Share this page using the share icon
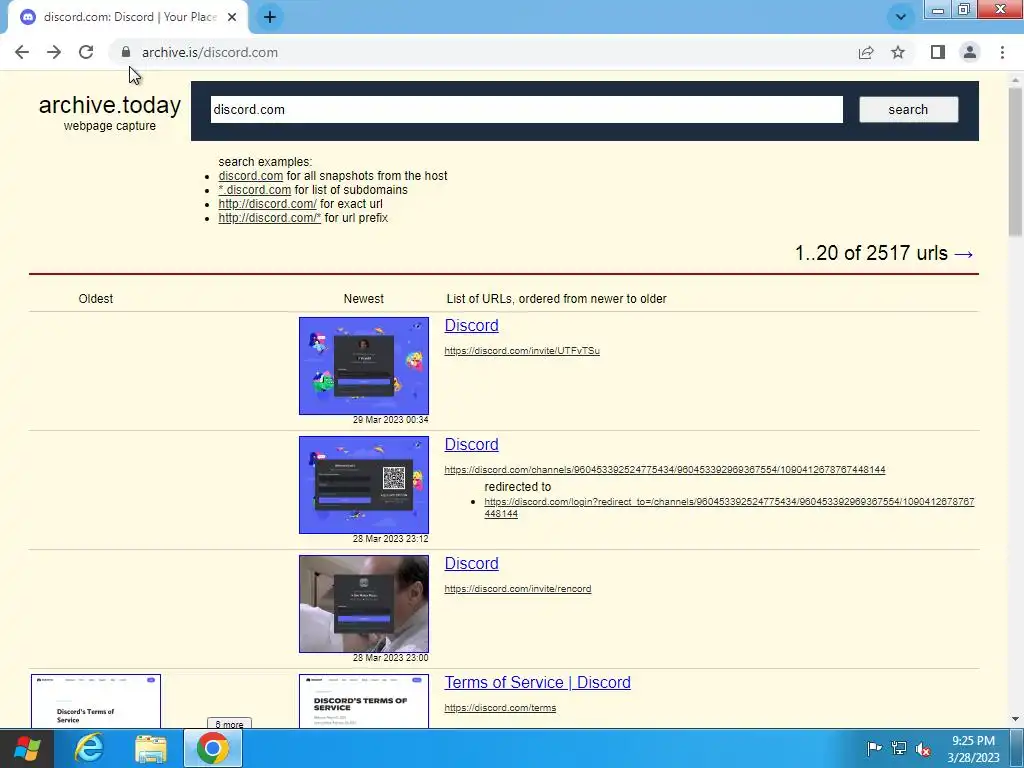The height and width of the screenshot is (768, 1024). point(866,52)
